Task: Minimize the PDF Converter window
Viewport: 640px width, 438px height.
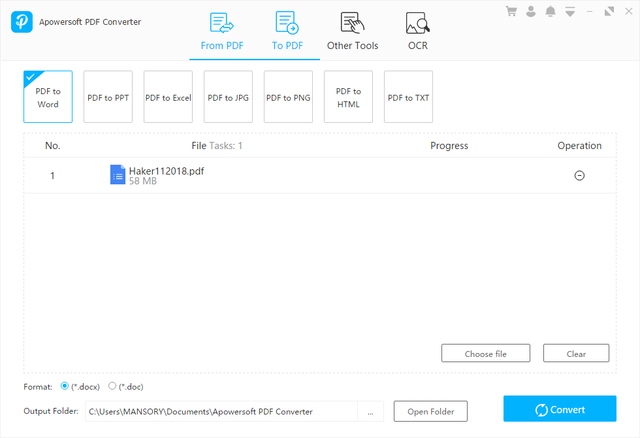Action: coord(589,11)
